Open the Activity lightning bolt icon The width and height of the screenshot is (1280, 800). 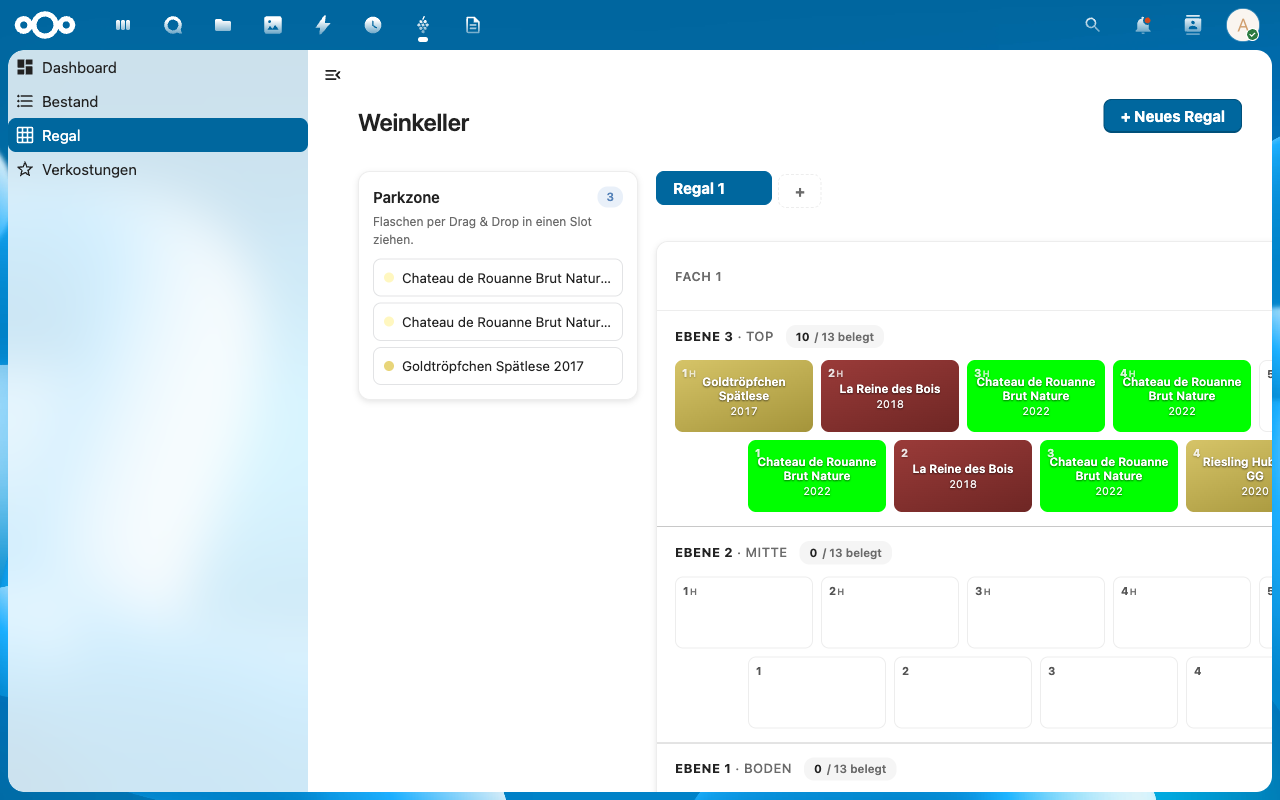323,25
